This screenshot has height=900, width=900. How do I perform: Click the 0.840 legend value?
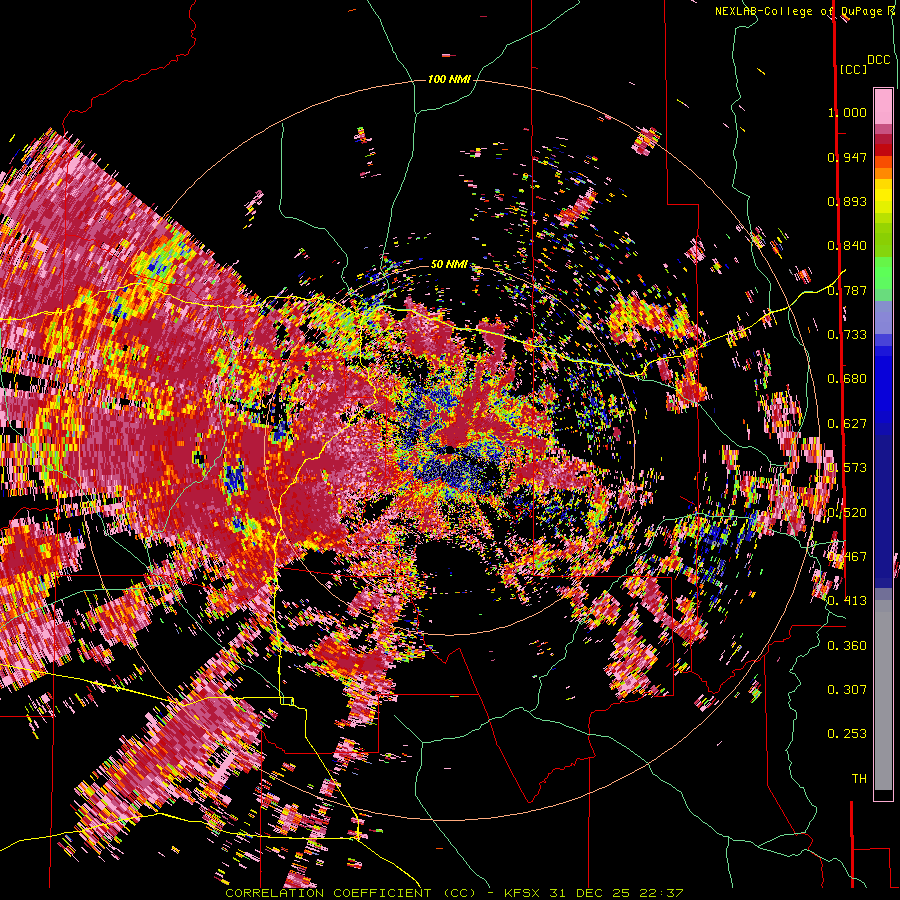click(847, 246)
